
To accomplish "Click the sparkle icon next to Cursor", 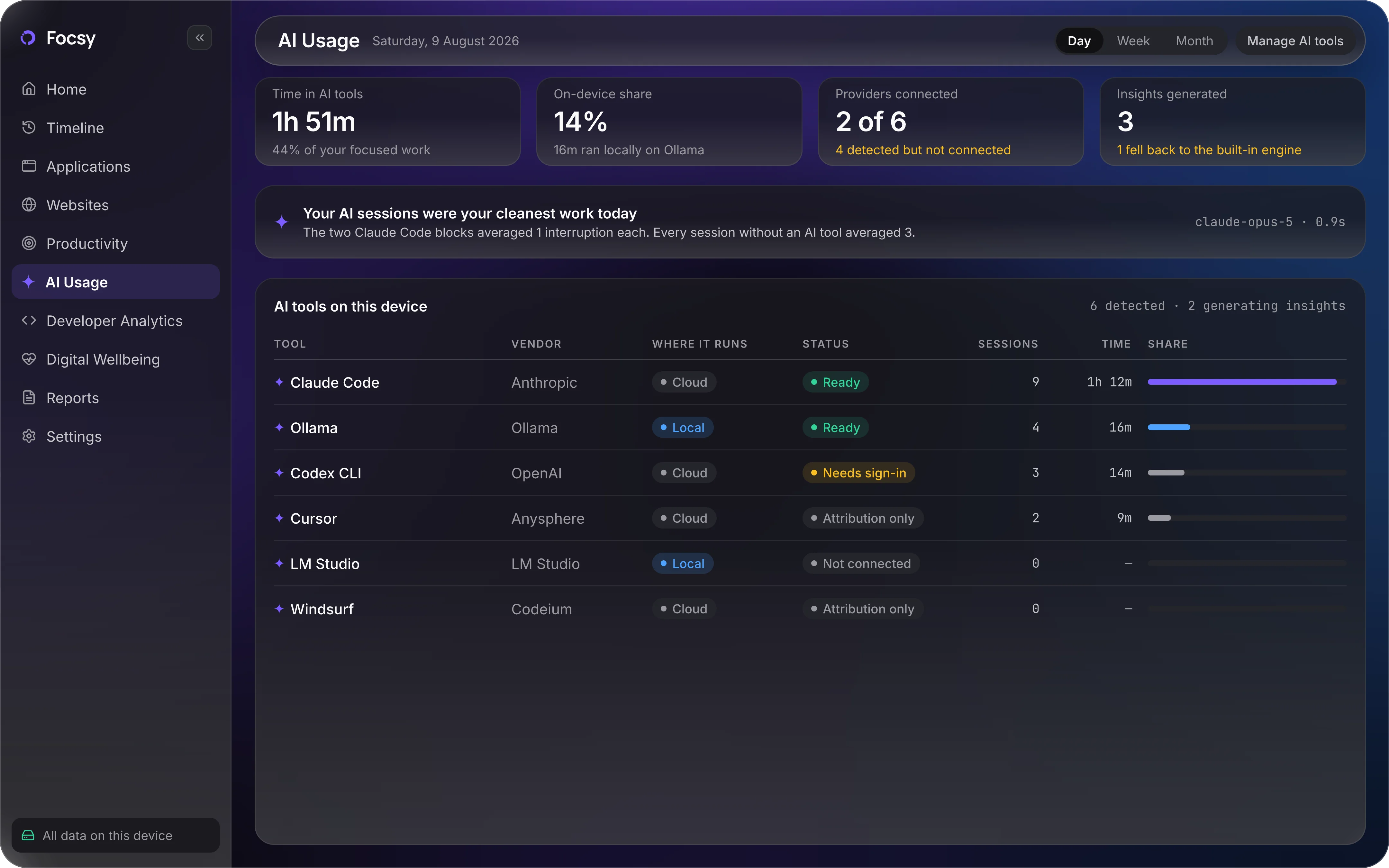I will [279, 518].
